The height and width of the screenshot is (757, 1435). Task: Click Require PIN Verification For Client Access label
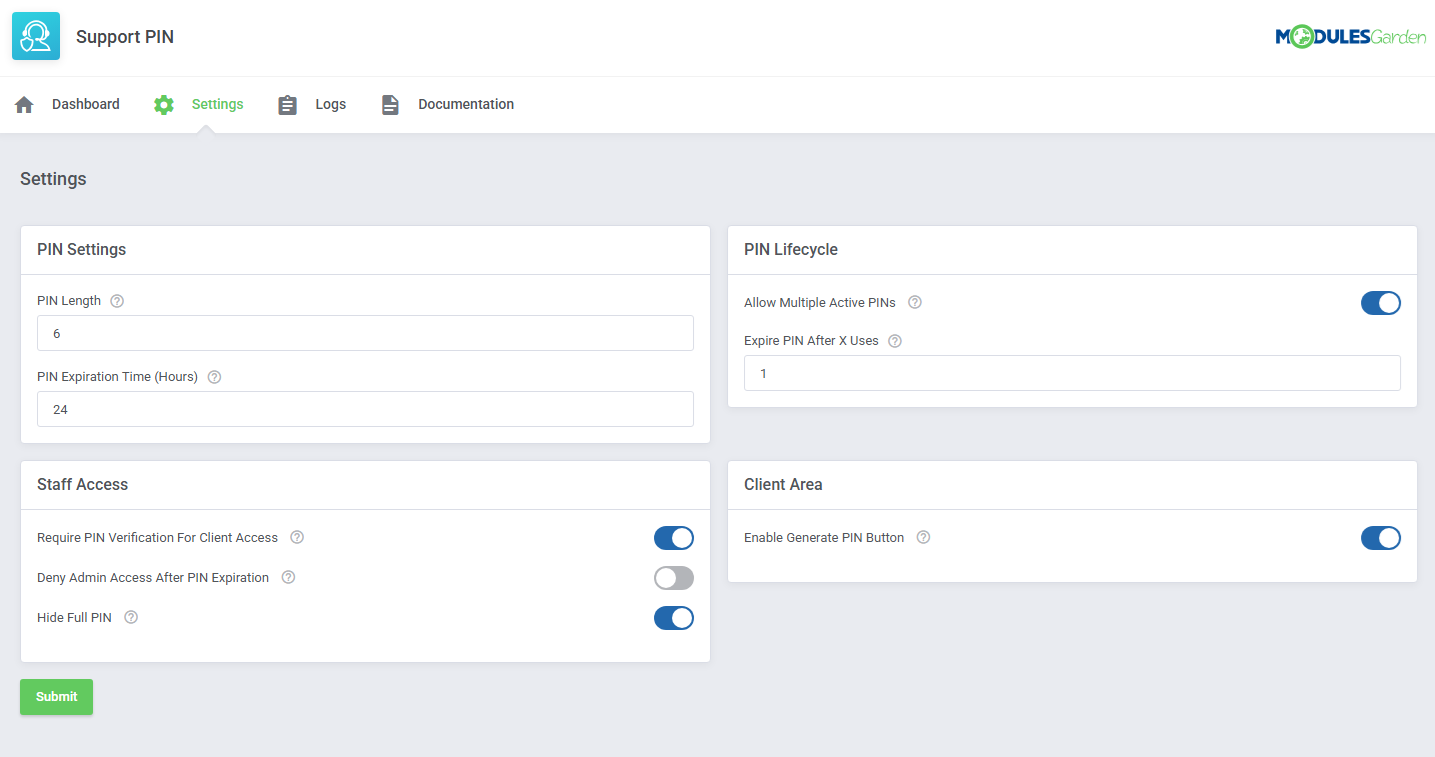pos(157,538)
